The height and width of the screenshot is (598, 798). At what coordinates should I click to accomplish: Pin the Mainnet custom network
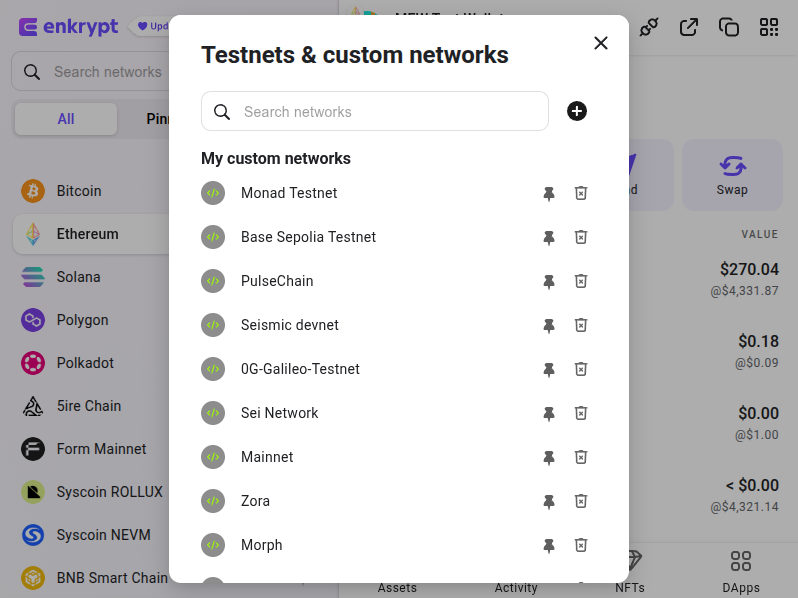549,458
